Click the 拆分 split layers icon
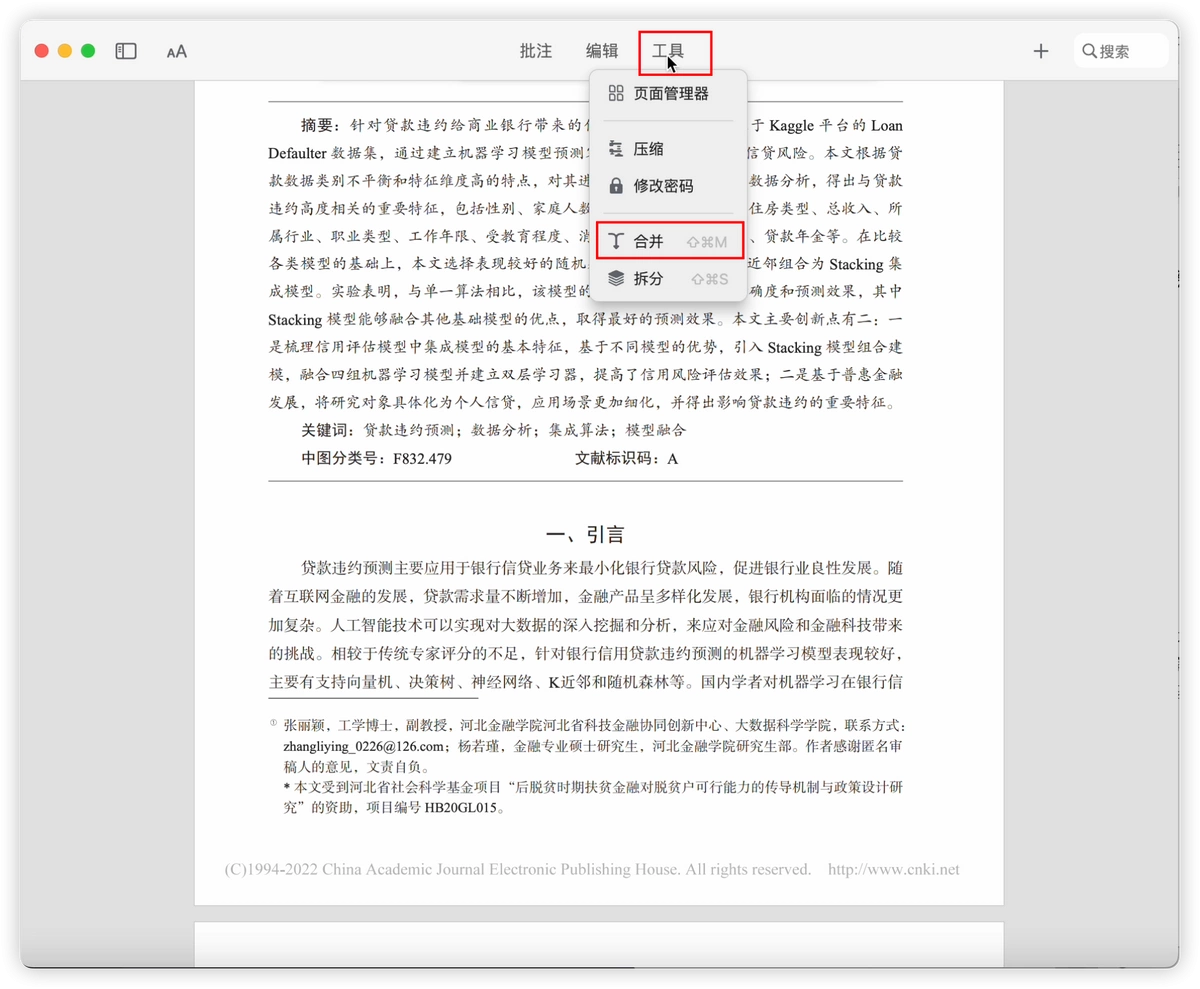The height and width of the screenshot is (989, 1200). point(616,278)
